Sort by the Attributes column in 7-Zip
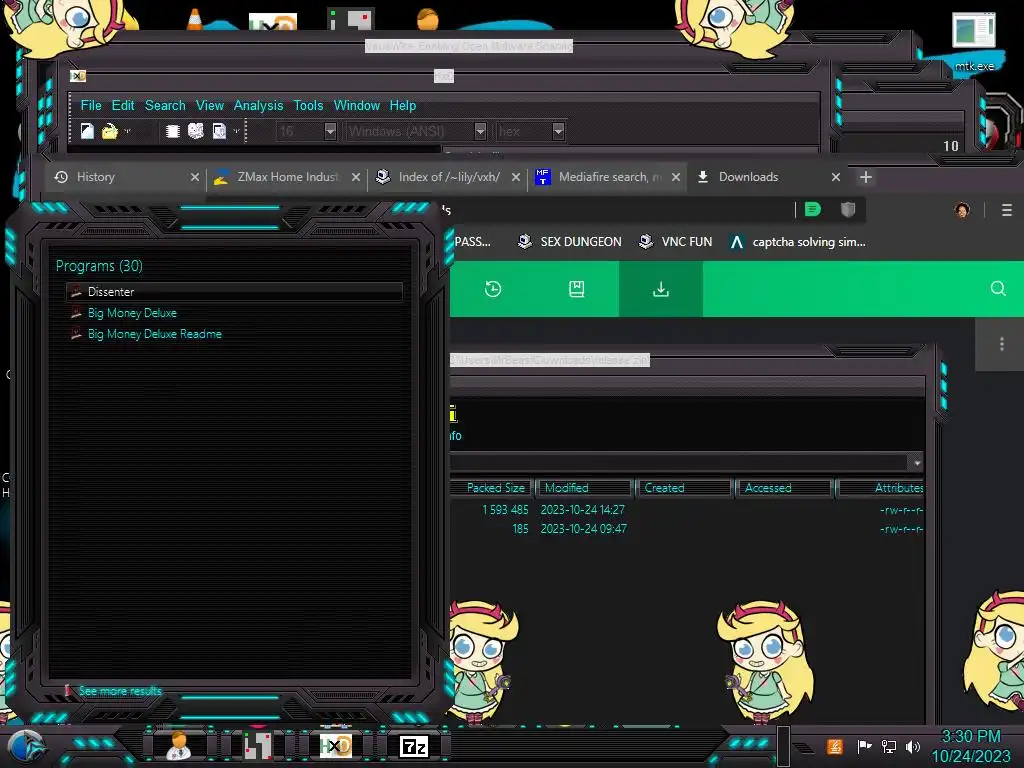The width and height of the screenshot is (1024, 768). point(880,488)
